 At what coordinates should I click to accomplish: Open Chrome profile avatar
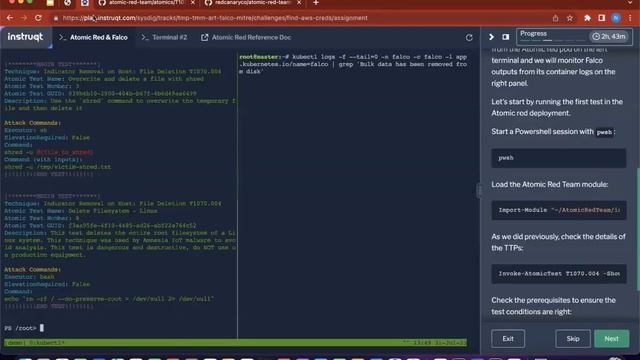(x=616, y=18)
